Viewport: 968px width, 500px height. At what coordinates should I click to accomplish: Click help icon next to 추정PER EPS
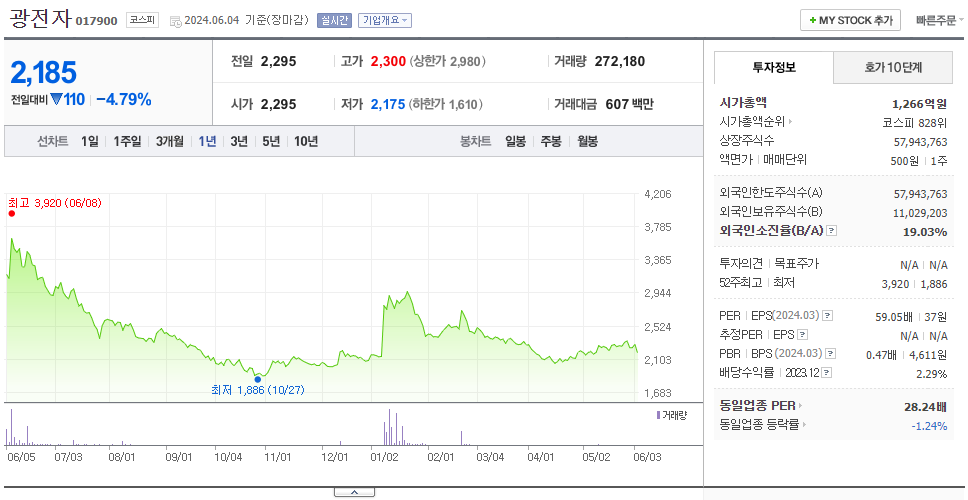click(803, 335)
